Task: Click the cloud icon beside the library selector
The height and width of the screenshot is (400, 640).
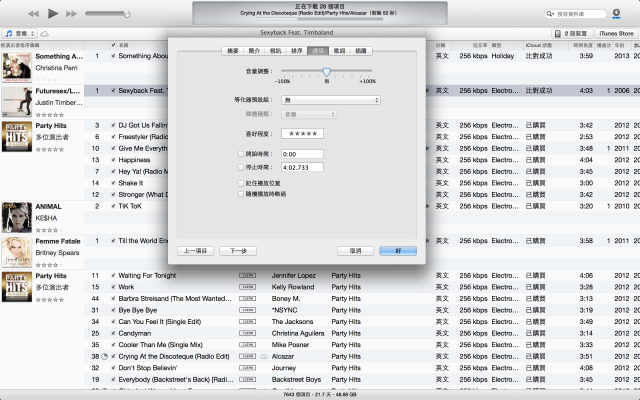Action: pyautogui.click(x=44, y=33)
